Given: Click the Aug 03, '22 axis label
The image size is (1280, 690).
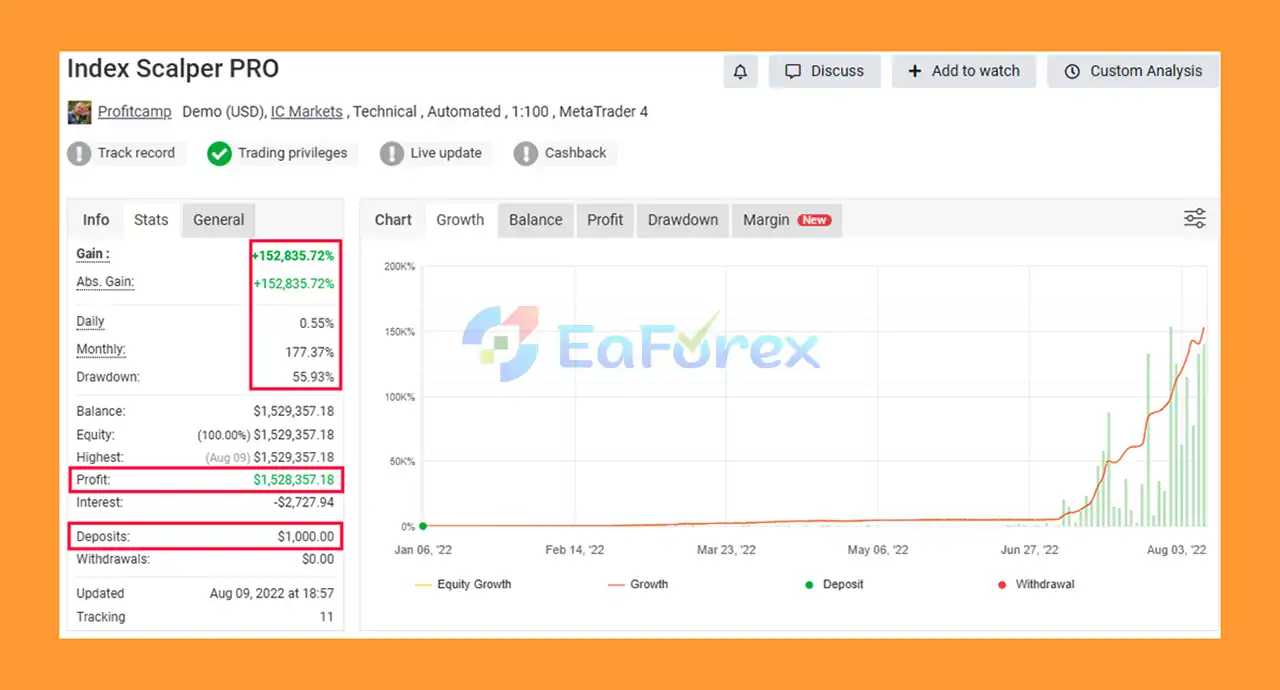Looking at the screenshot, I should click(x=1176, y=550).
